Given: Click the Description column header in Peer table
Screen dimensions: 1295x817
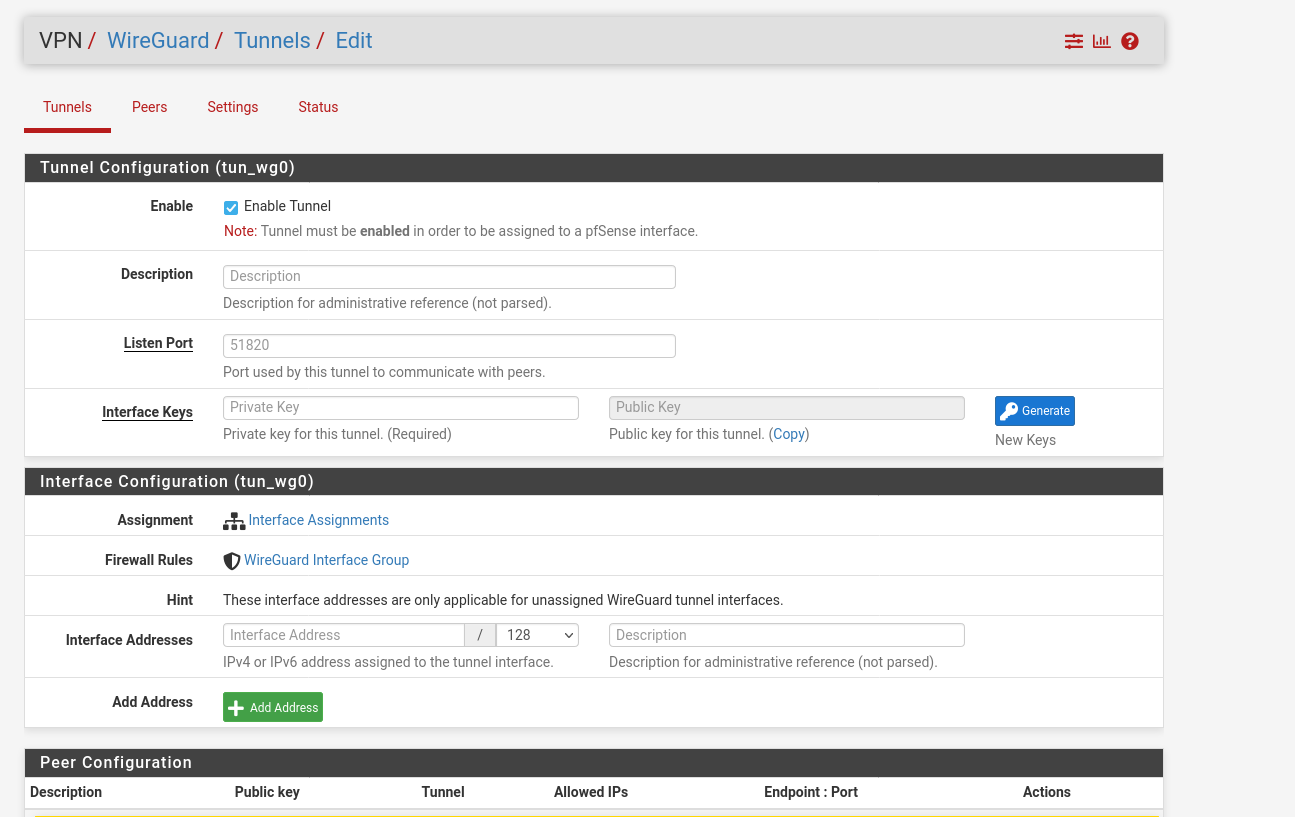Looking at the screenshot, I should [x=66, y=792].
